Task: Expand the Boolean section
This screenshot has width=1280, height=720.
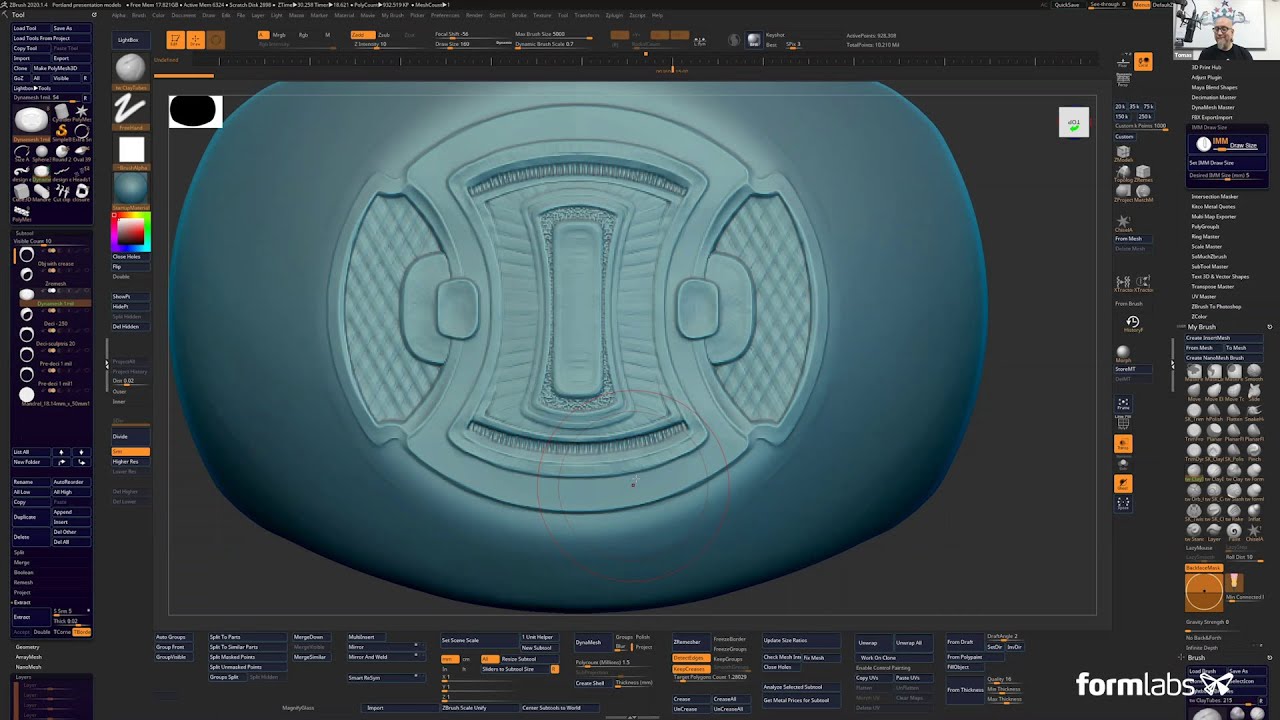Action: (x=23, y=572)
